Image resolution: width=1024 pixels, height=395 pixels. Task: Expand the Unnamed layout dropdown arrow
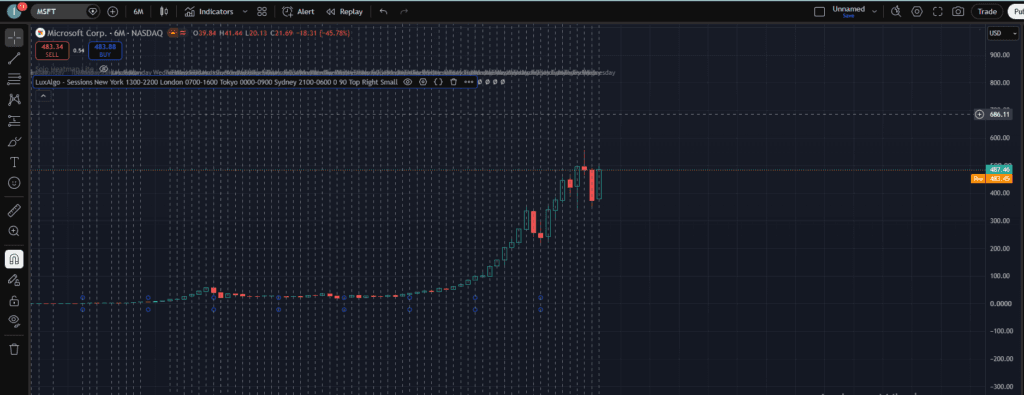pyautogui.click(x=874, y=11)
